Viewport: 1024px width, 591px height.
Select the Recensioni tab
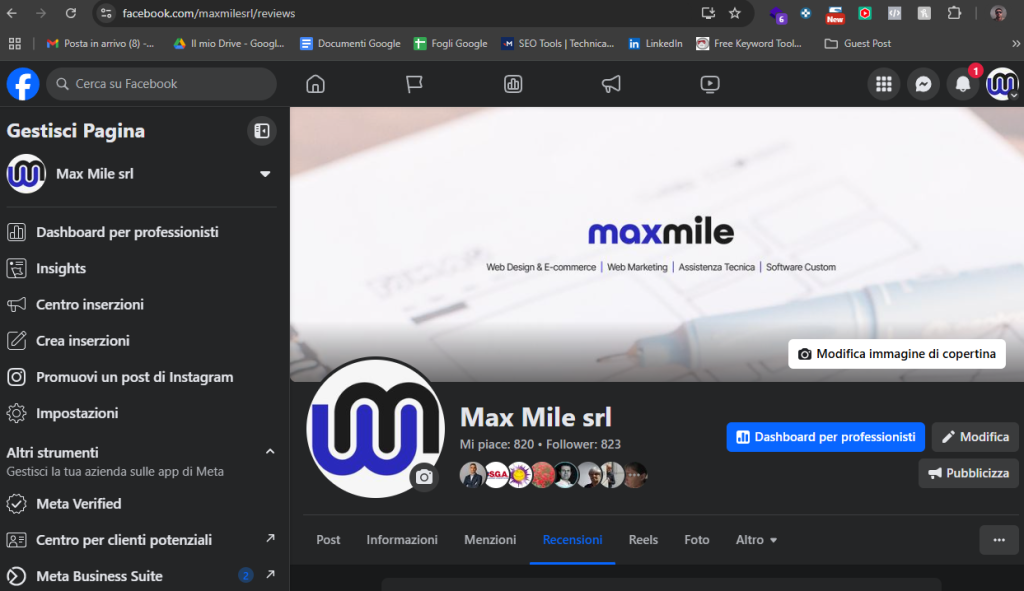click(572, 540)
